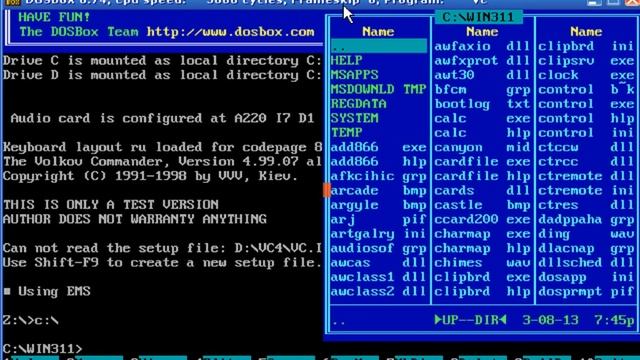Select file arcade bmp
Viewport: 640px width, 360px height.
379,191
